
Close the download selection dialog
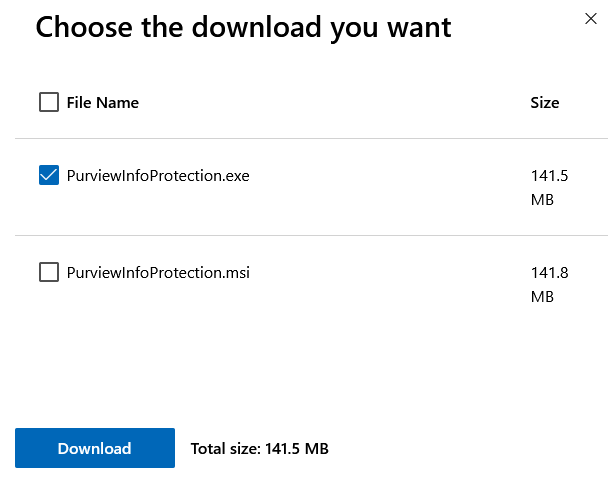coord(588,17)
